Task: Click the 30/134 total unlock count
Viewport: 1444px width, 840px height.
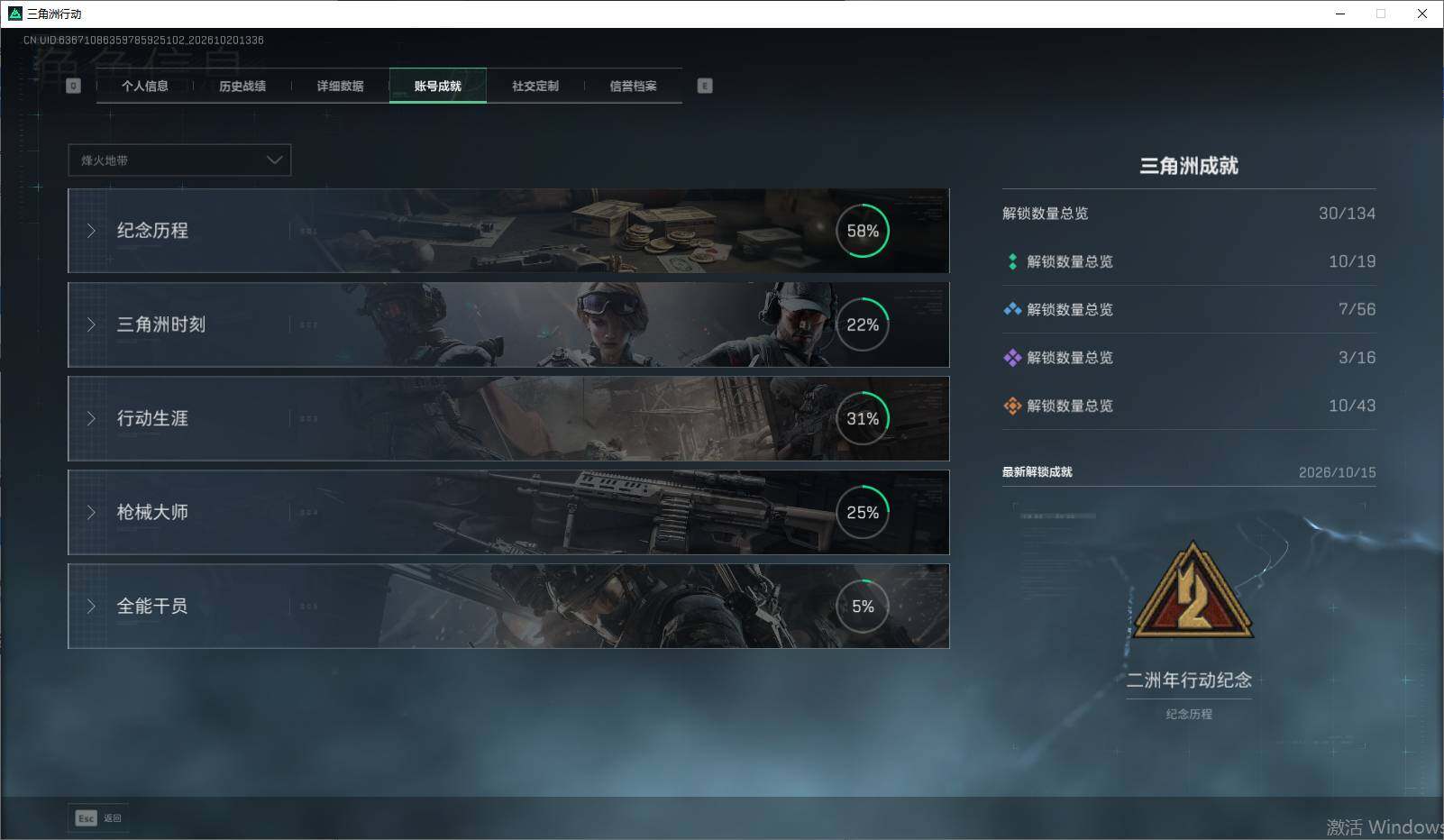Action: coord(1347,214)
